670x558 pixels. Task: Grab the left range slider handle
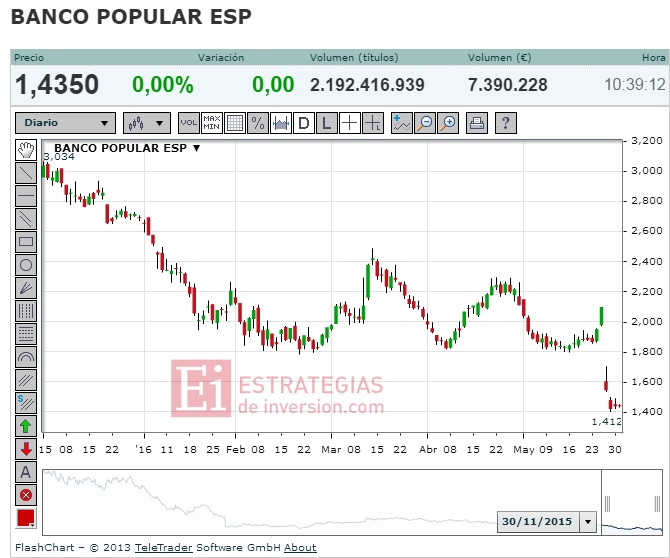tap(607, 504)
